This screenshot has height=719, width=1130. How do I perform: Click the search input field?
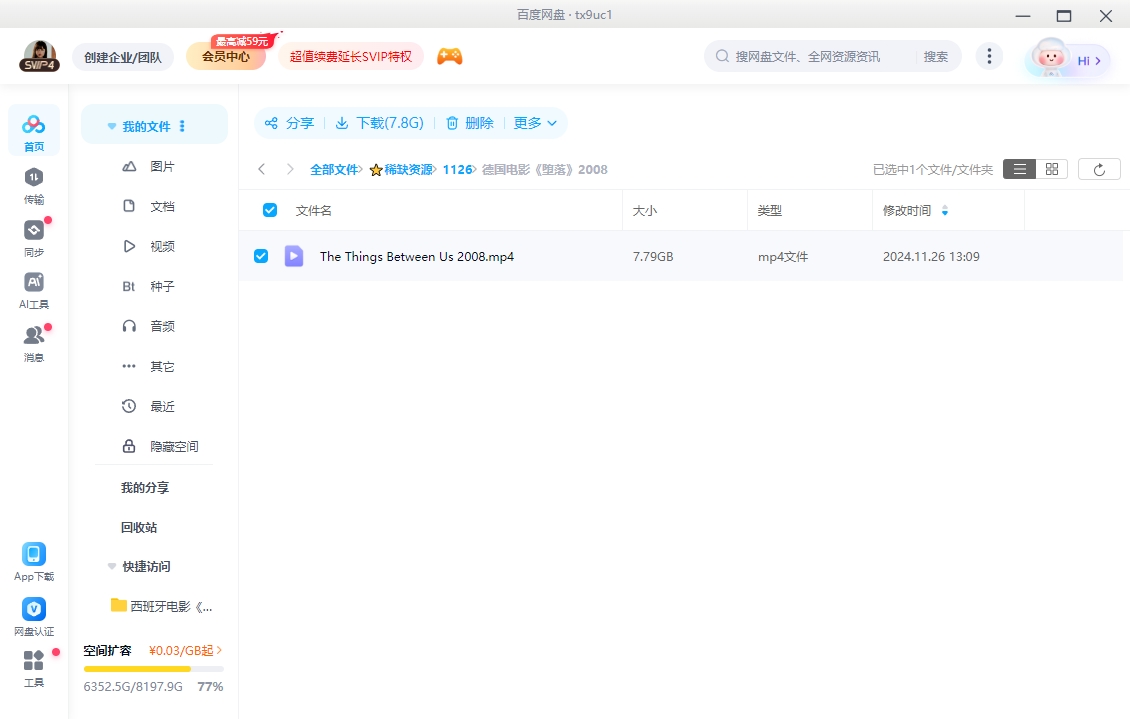pos(820,57)
